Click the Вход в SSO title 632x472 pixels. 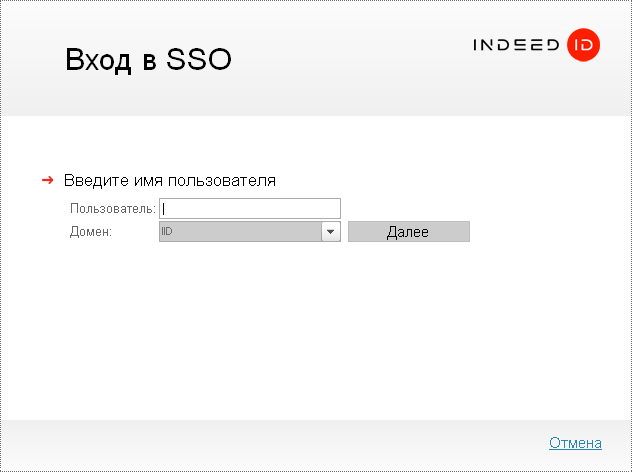pos(148,60)
